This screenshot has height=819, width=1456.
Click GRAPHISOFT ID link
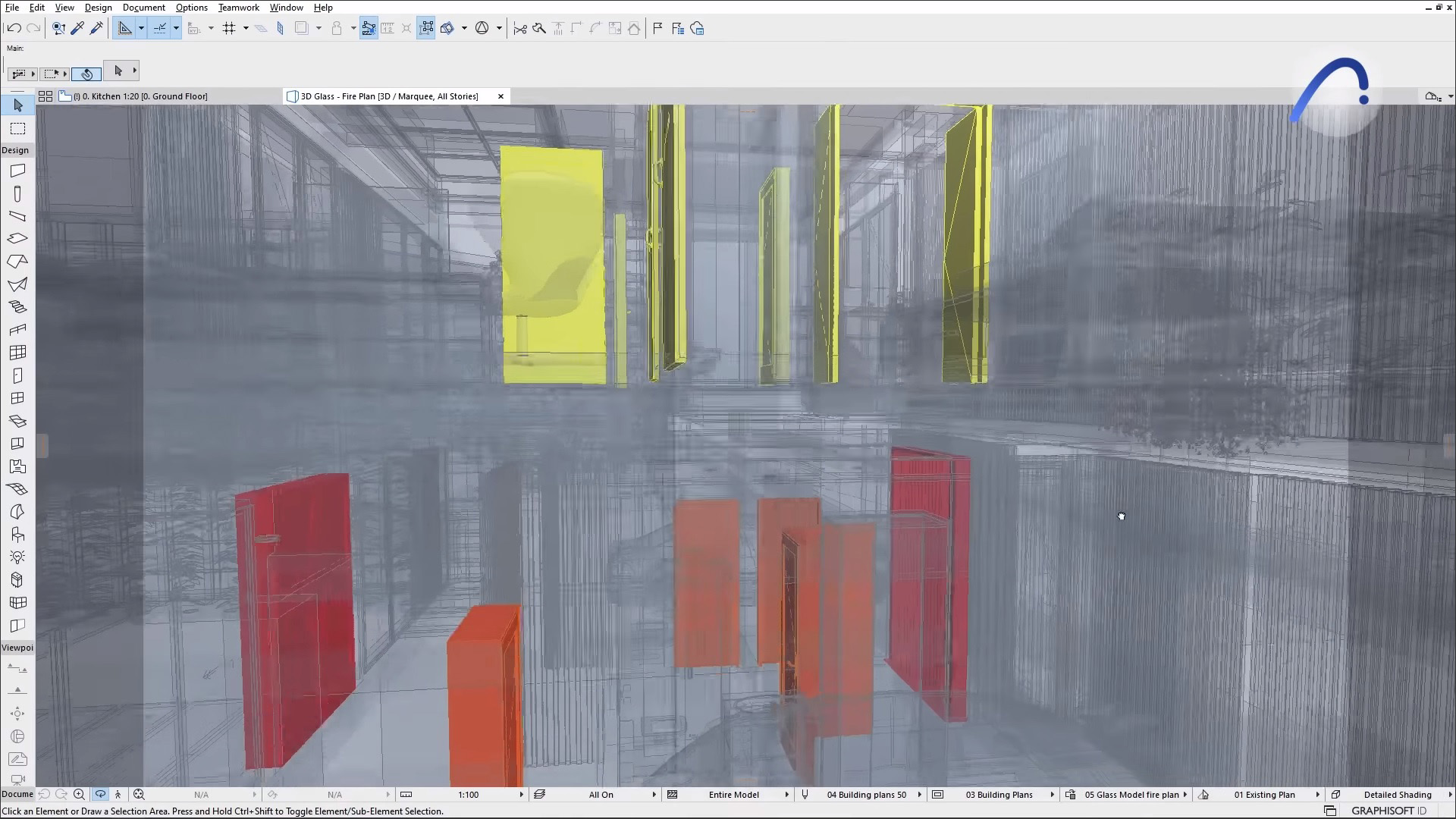pos(1389,811)
